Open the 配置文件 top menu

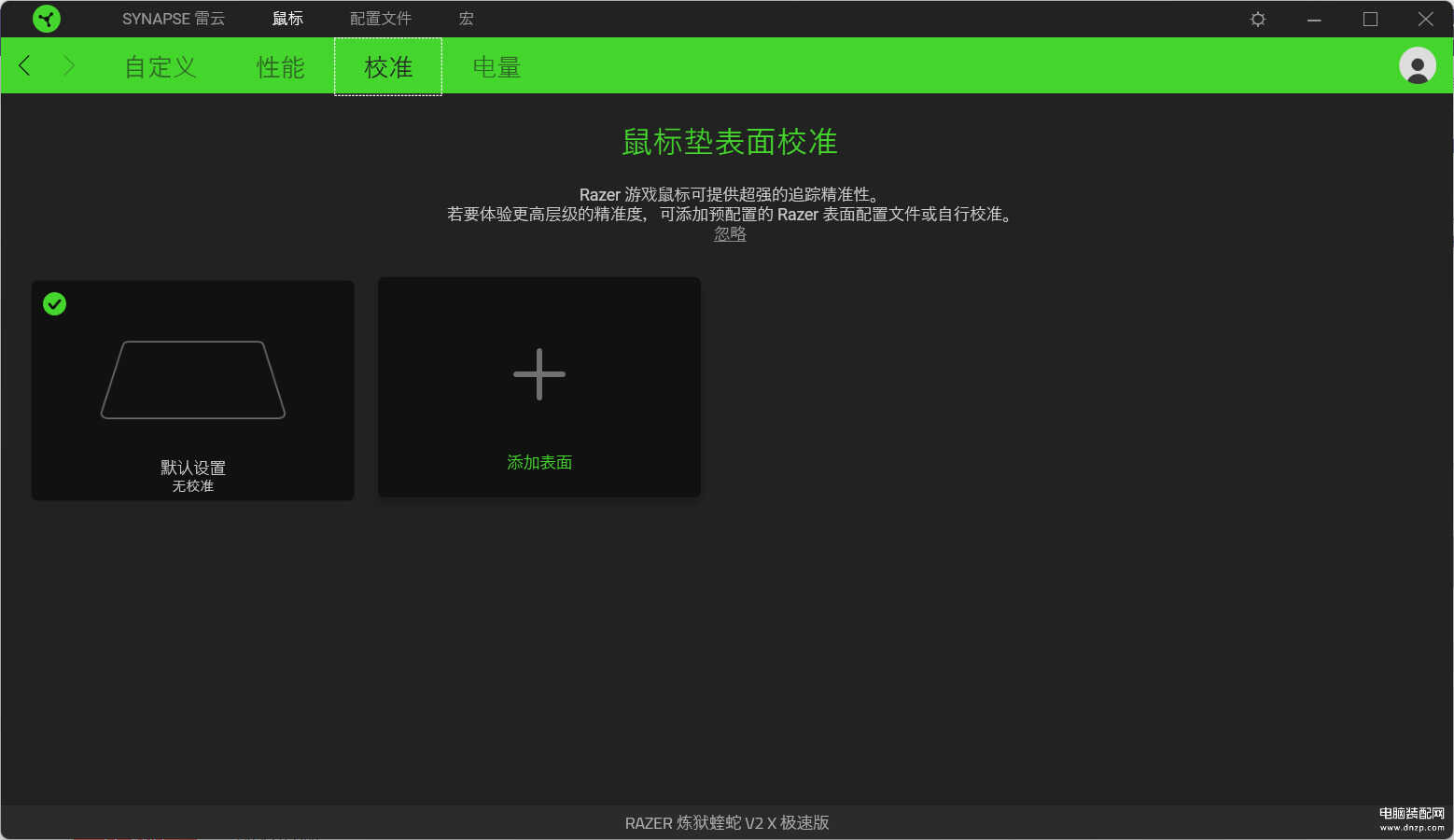point(381,19)
